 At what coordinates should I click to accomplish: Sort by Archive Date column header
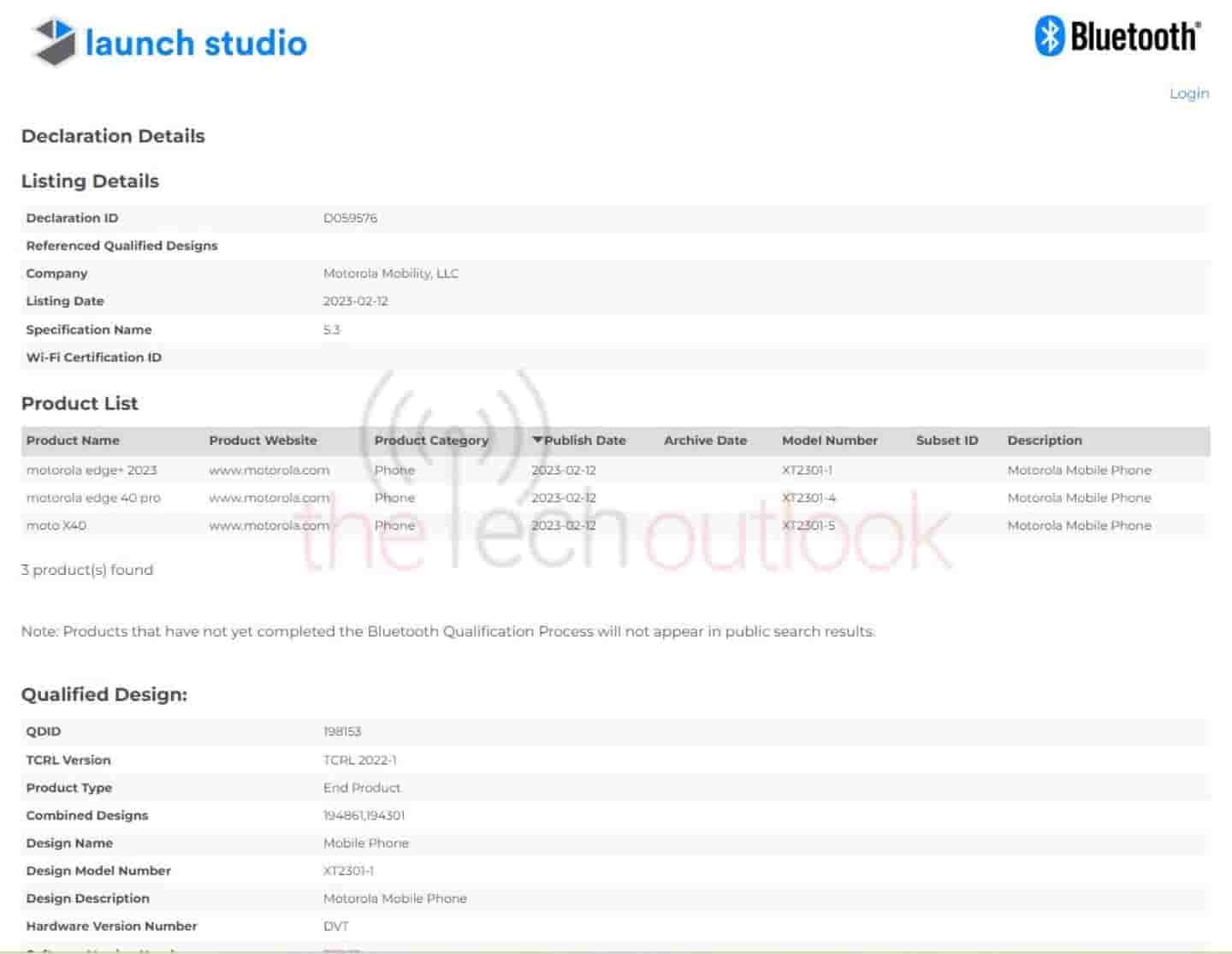coord(705,441)
